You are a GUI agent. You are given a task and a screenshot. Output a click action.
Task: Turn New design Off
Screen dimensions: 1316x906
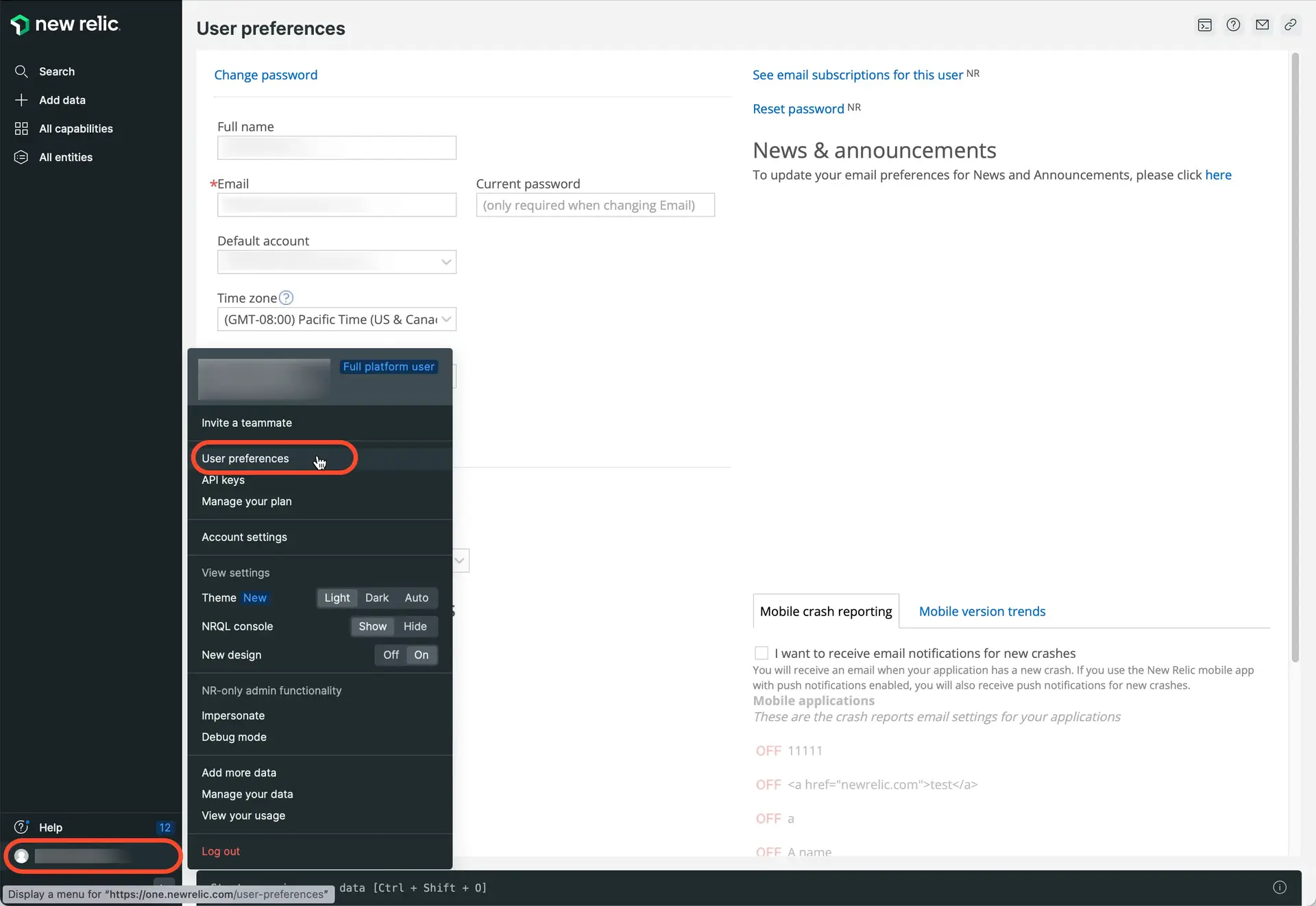[391, 655]
